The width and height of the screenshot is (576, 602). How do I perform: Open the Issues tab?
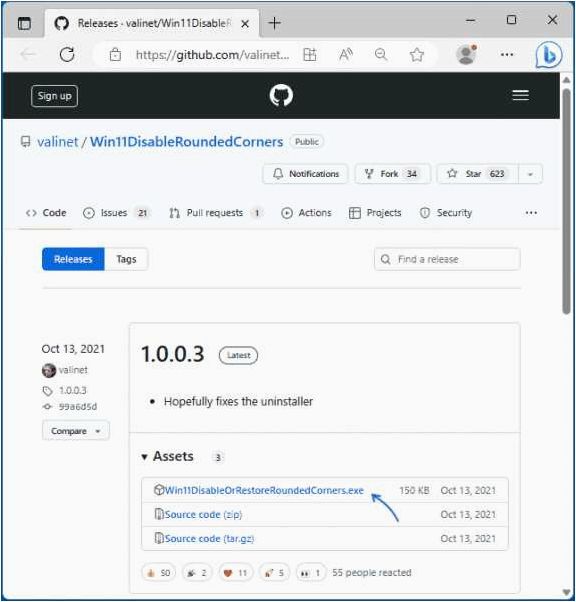[x=116, y=213]
